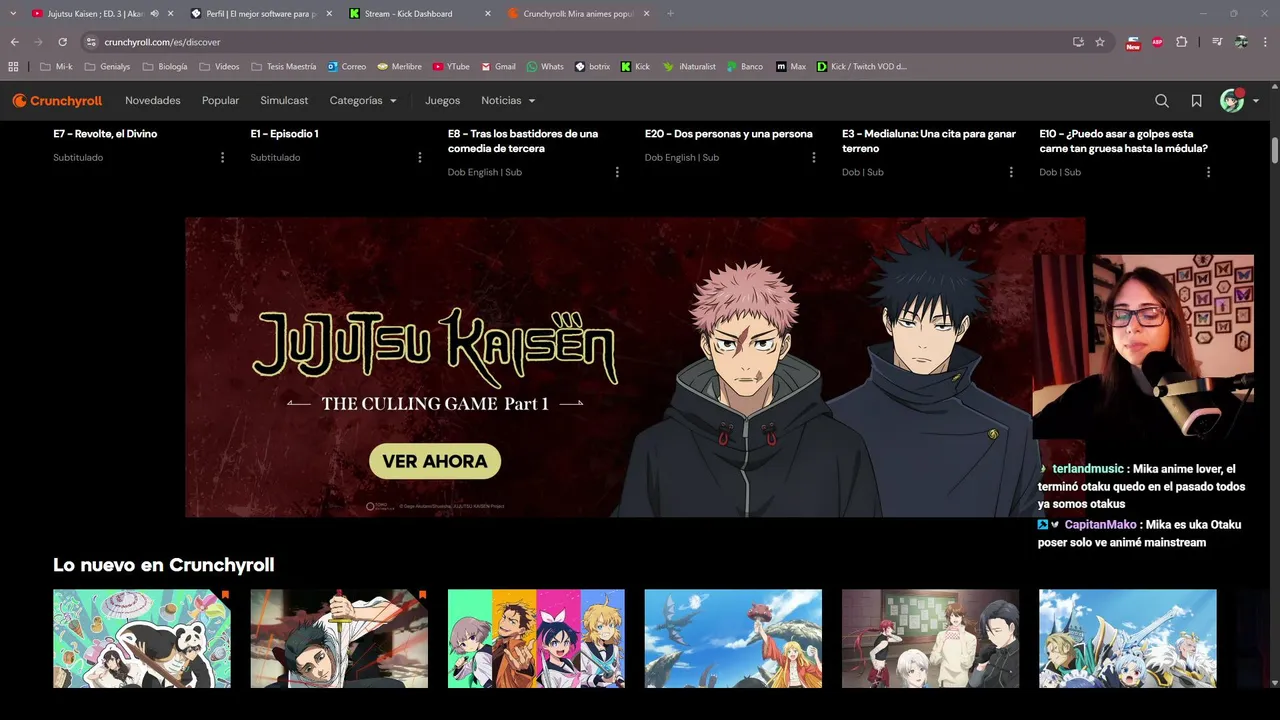Open the Simulcast menu item
This screenshot has width=1280, height=720.
[284, 101]
